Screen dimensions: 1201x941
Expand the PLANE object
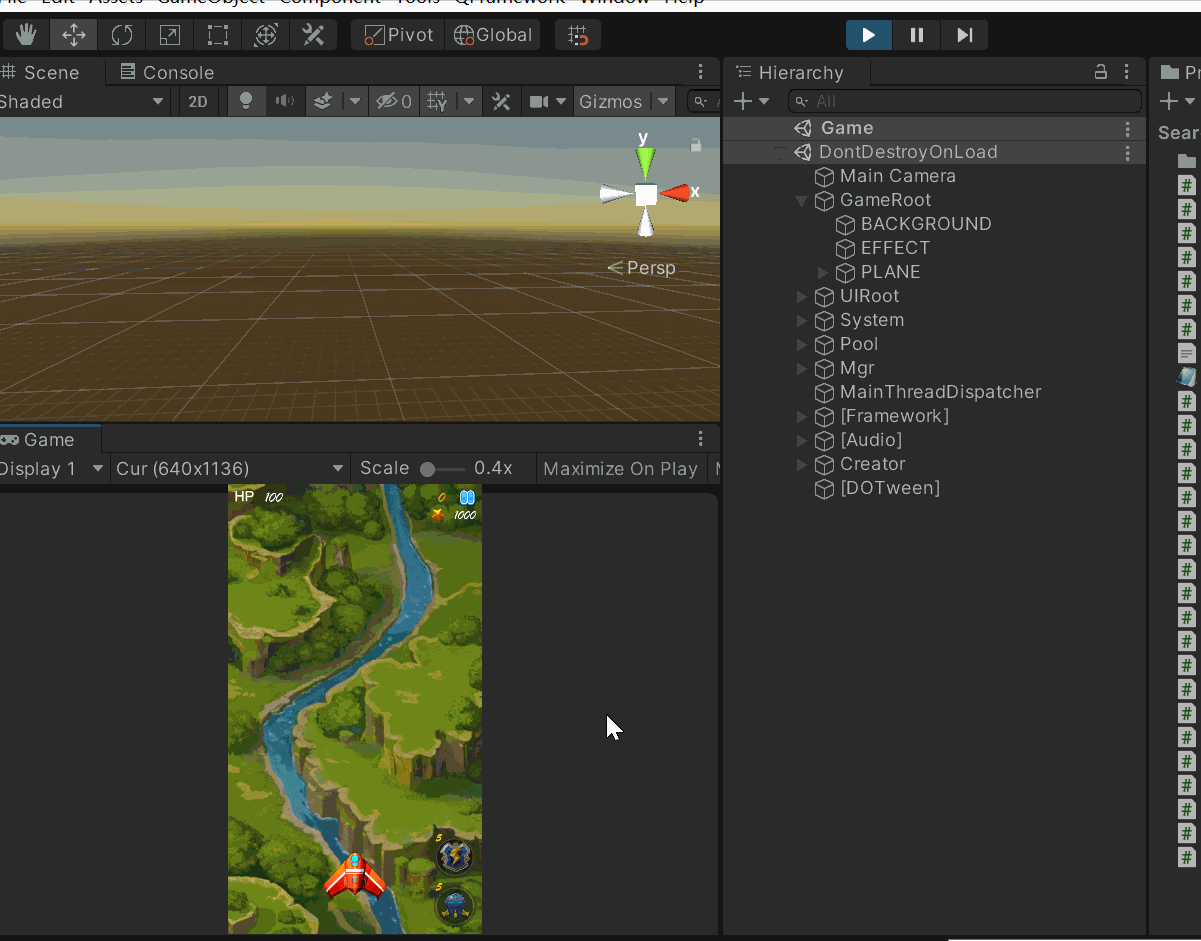click(x=823, y=272)
